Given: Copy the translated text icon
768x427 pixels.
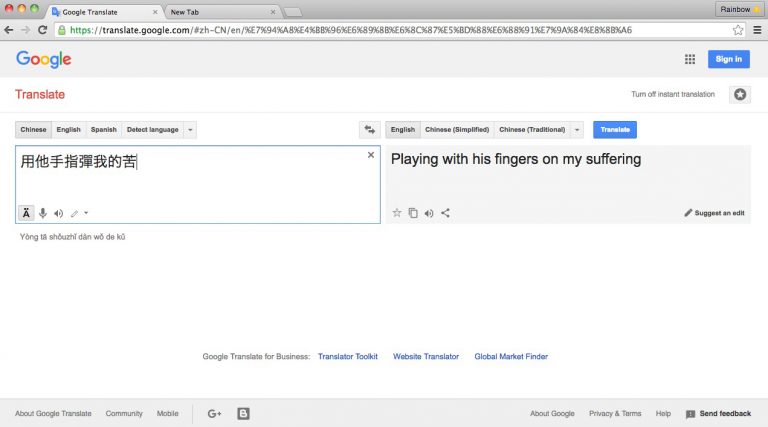Looking at the screenshot, I should [413, 213].
